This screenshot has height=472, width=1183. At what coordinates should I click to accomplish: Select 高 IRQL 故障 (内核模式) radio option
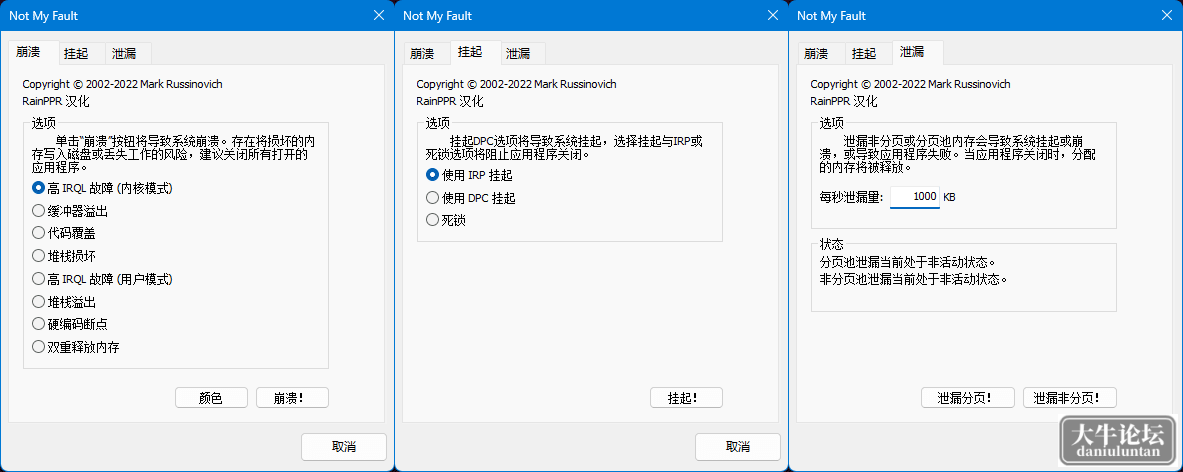pos(103,188)
